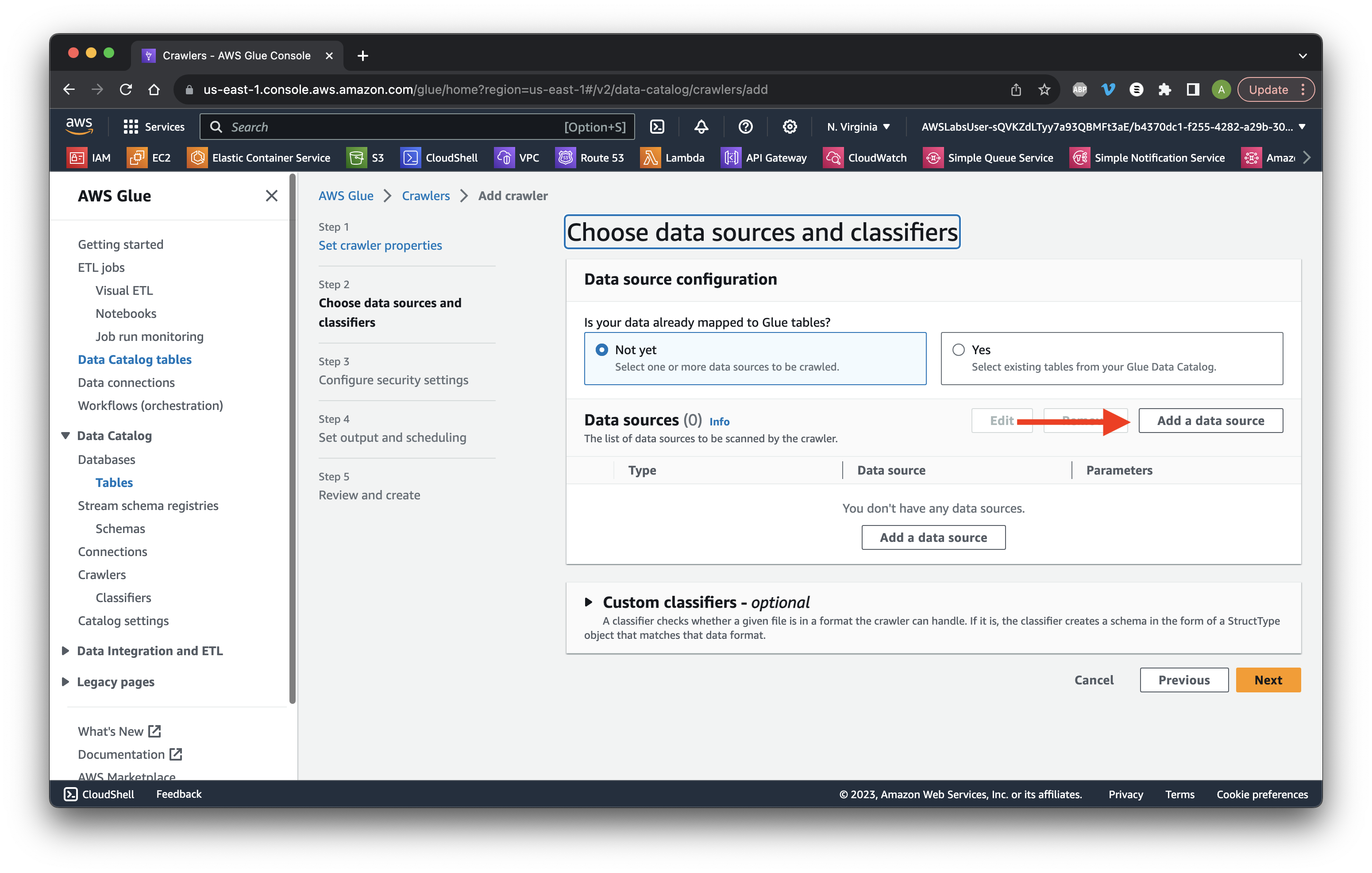
Task: Open the IAM service shortcut
Action: (x=89, y=158)
